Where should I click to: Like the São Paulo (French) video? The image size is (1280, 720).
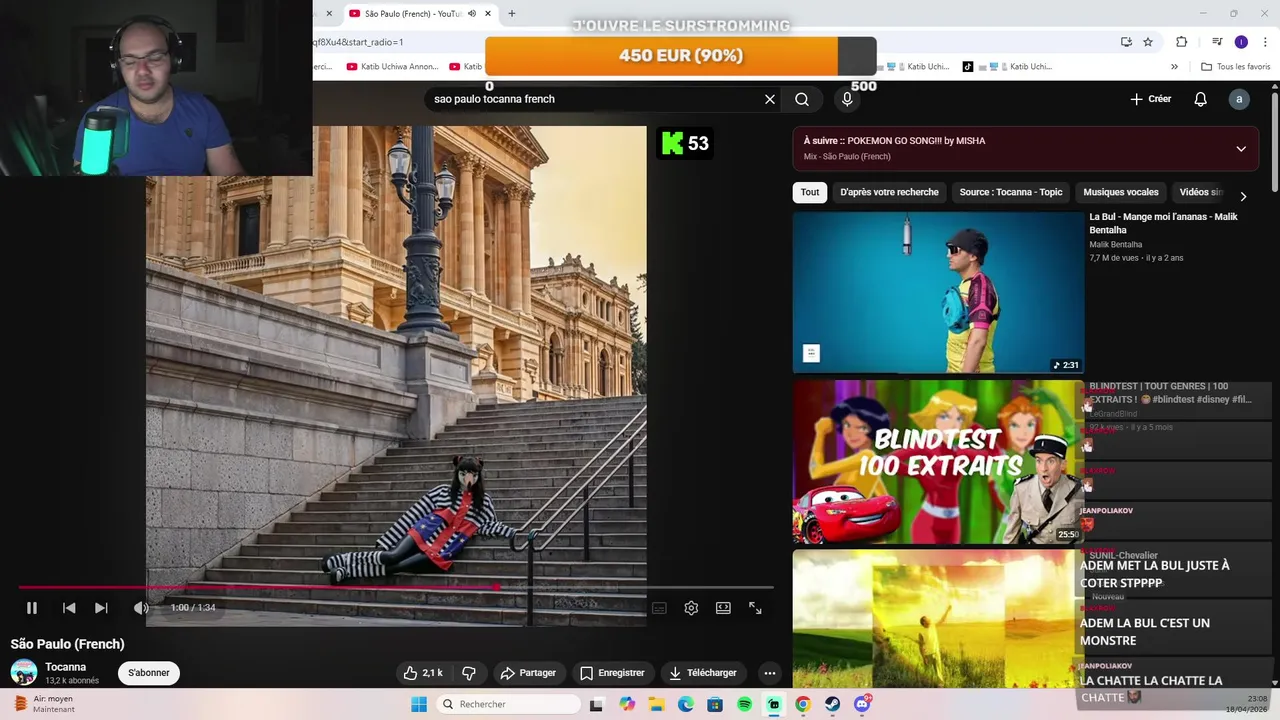[x=423, y=673]
